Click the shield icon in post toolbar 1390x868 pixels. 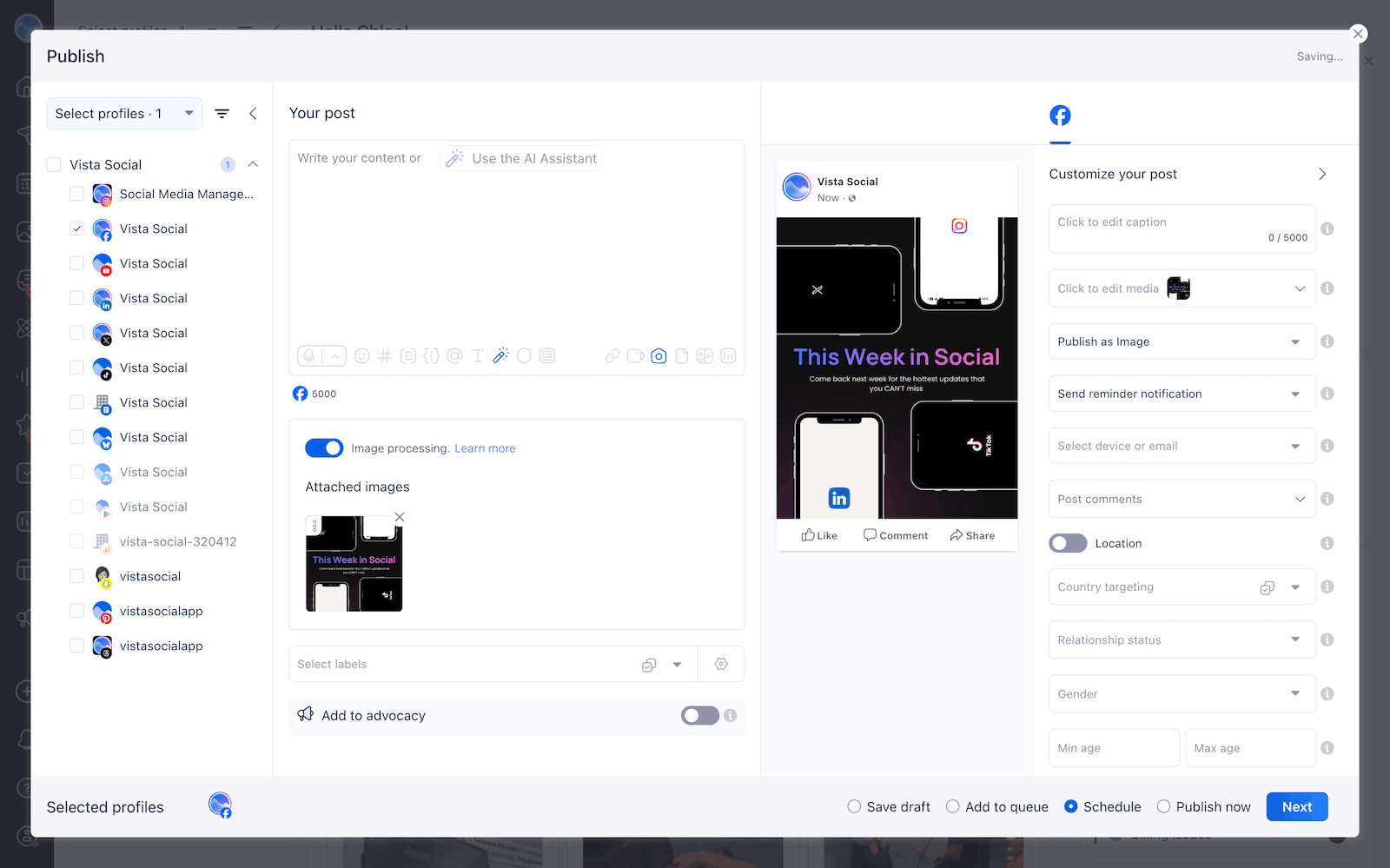(524, 356)
